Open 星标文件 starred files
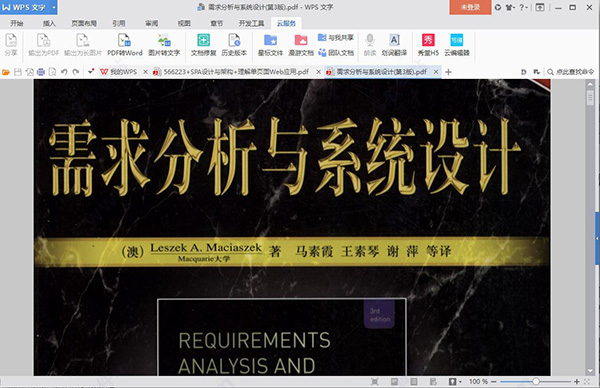The height and width of the screenshot is (388, 600). point(270,45)
